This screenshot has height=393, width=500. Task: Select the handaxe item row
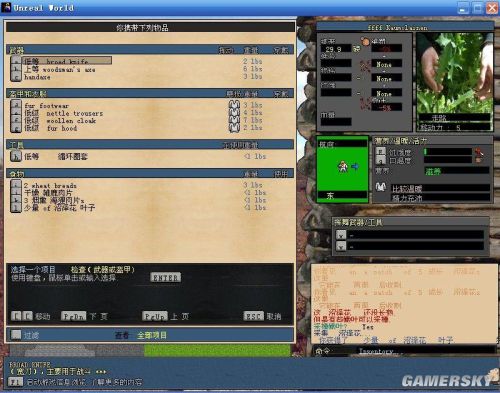pyautogui.click(x=37, y=77)
